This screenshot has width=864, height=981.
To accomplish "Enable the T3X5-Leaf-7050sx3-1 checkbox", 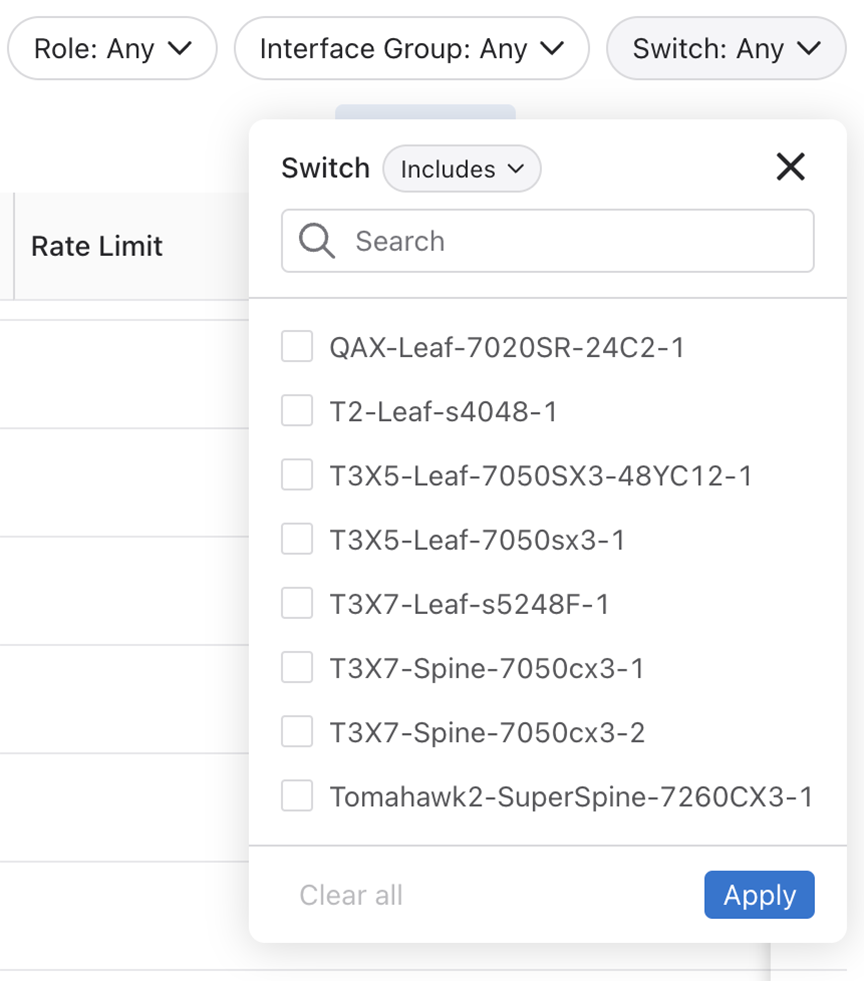I will (297, 540).
